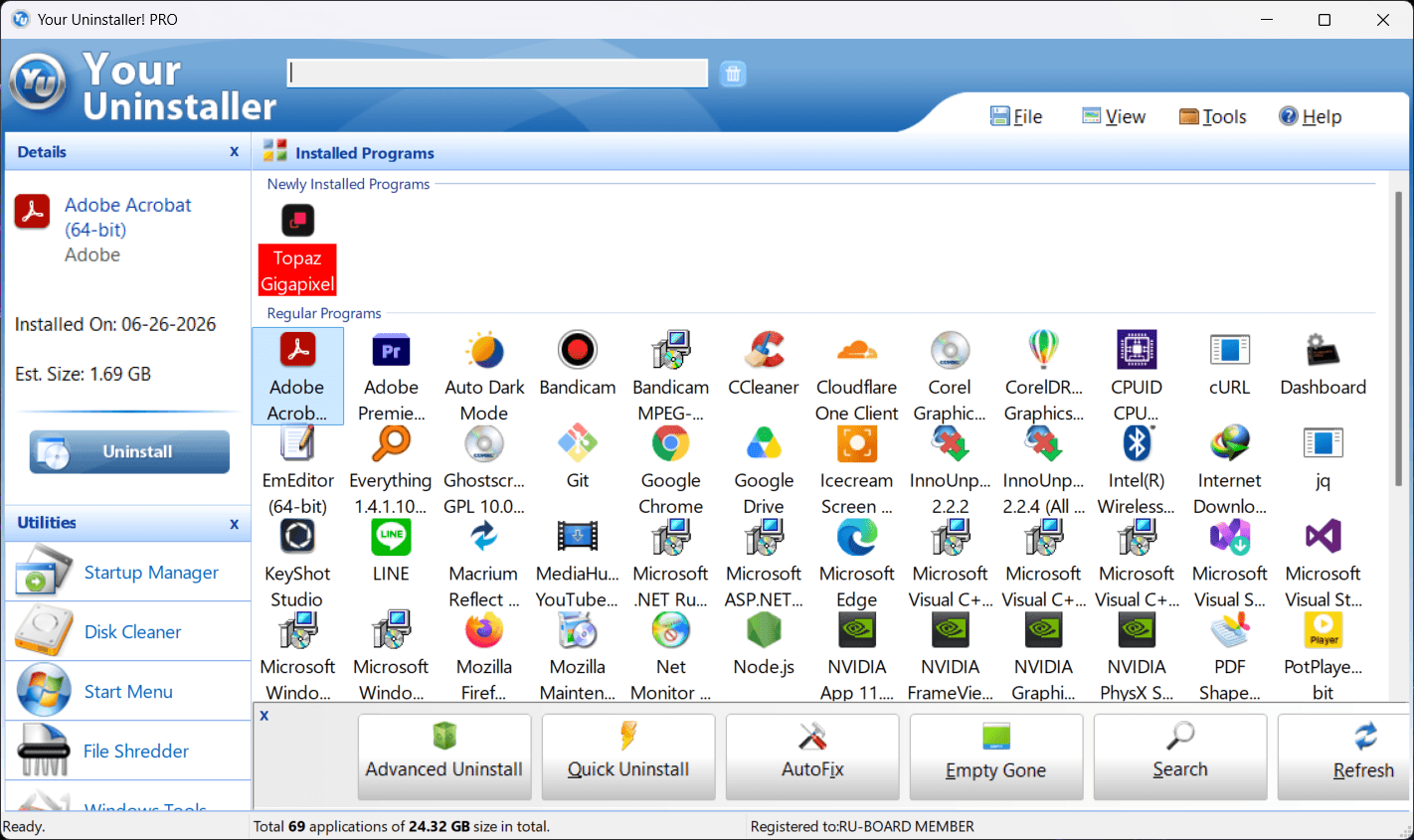This screenshot has height=840, width=1414.
Task: Close the bottom toolbar with x
Action: (265, 715)
